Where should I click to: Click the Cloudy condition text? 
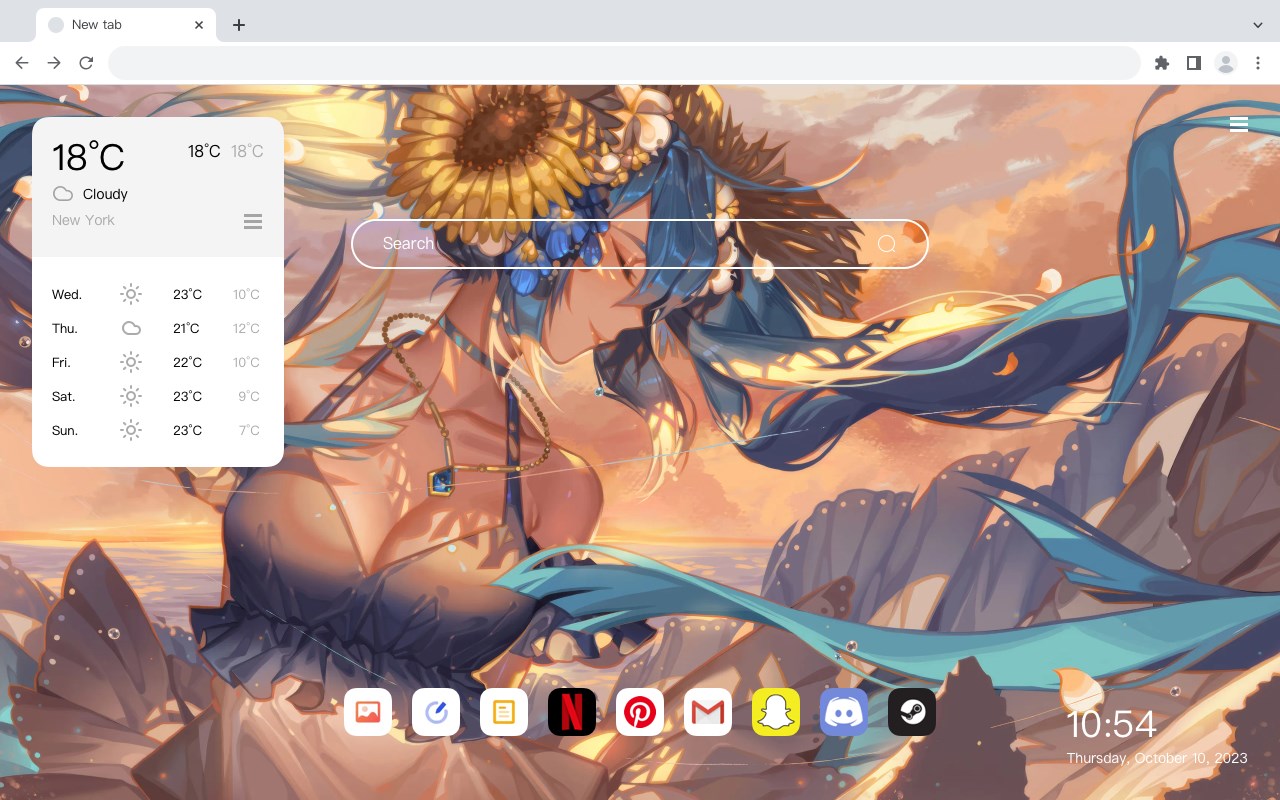(105, 194)
